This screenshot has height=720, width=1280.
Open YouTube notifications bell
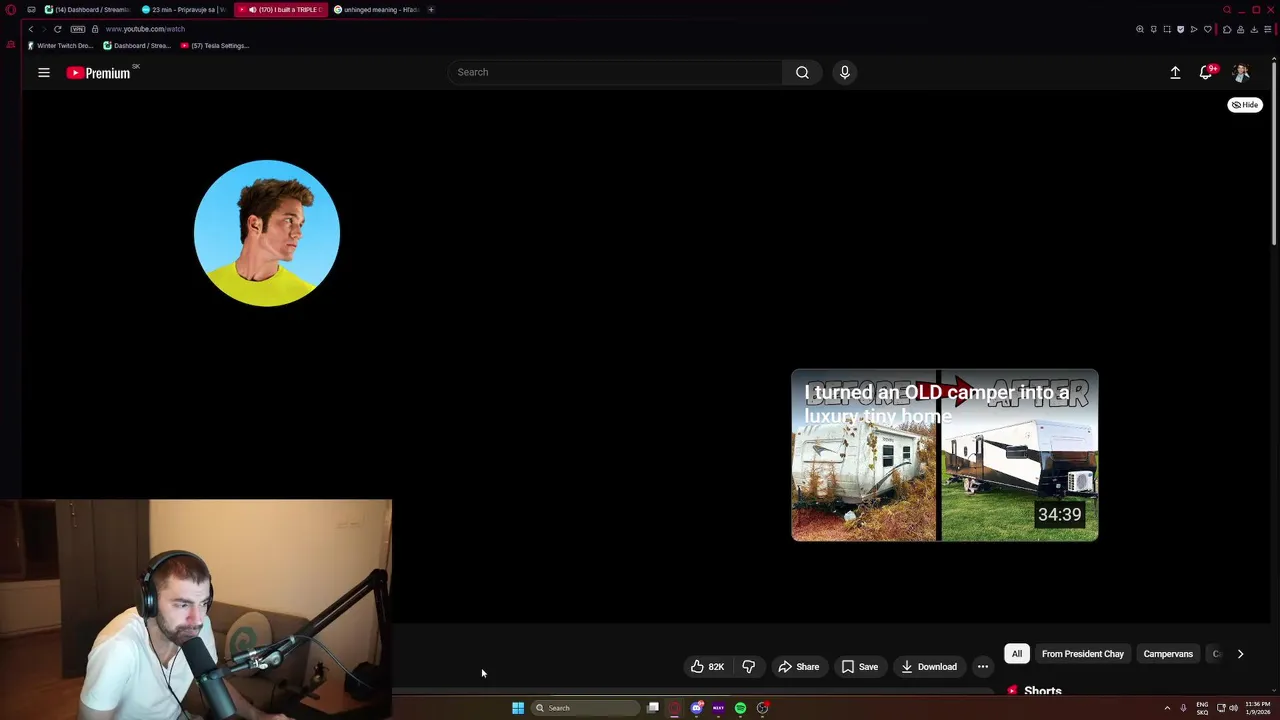(x=1207, y=72)
